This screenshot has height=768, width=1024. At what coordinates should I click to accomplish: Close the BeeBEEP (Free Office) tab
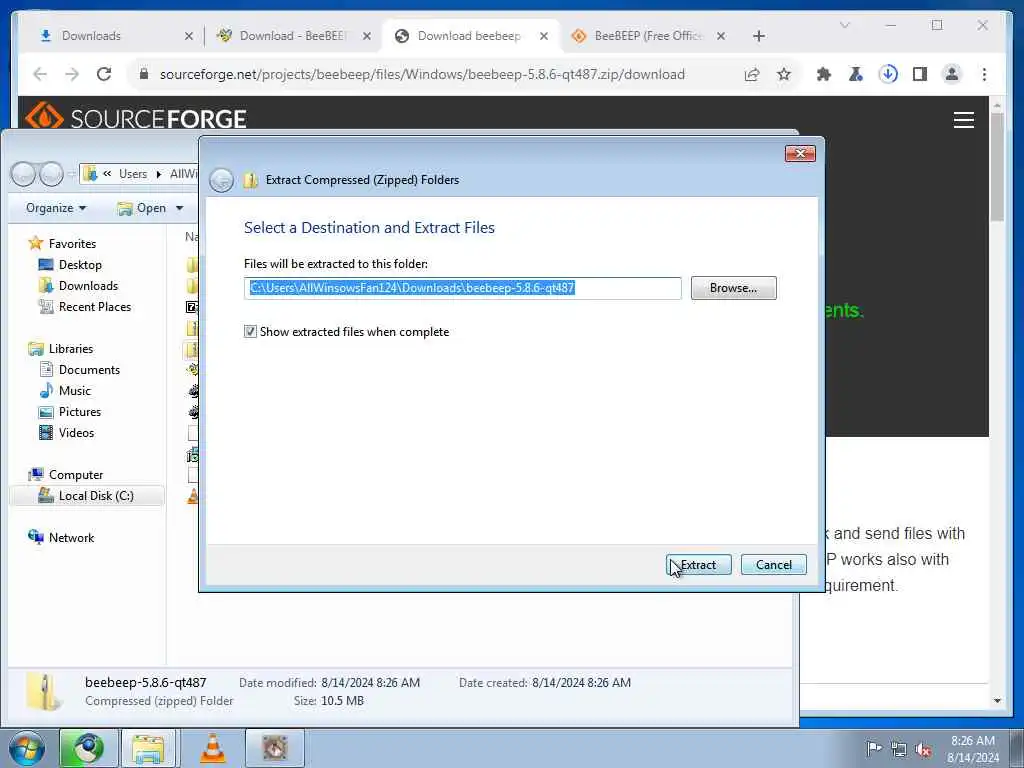coord(721,36)
